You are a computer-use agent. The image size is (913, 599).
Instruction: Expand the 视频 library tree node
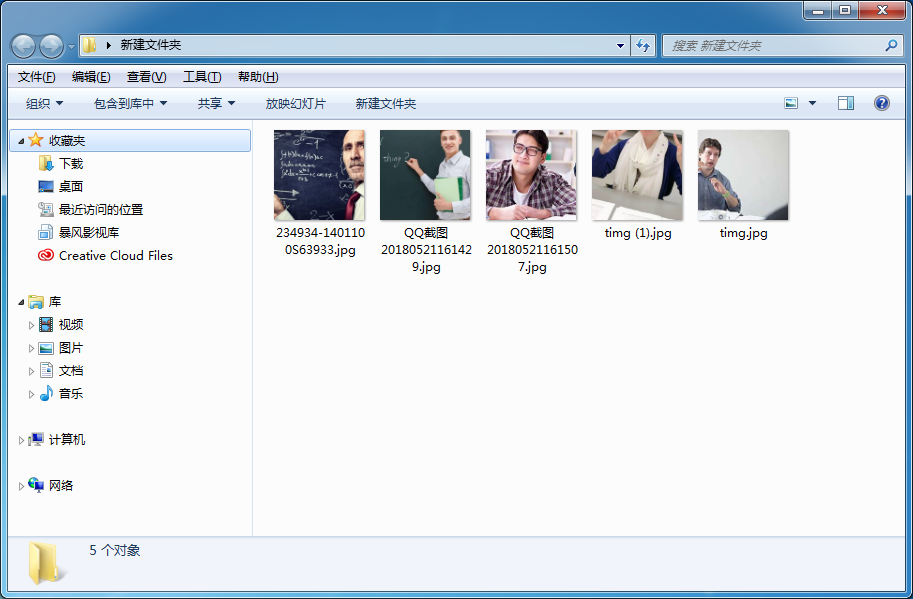(x=32, y=325)
